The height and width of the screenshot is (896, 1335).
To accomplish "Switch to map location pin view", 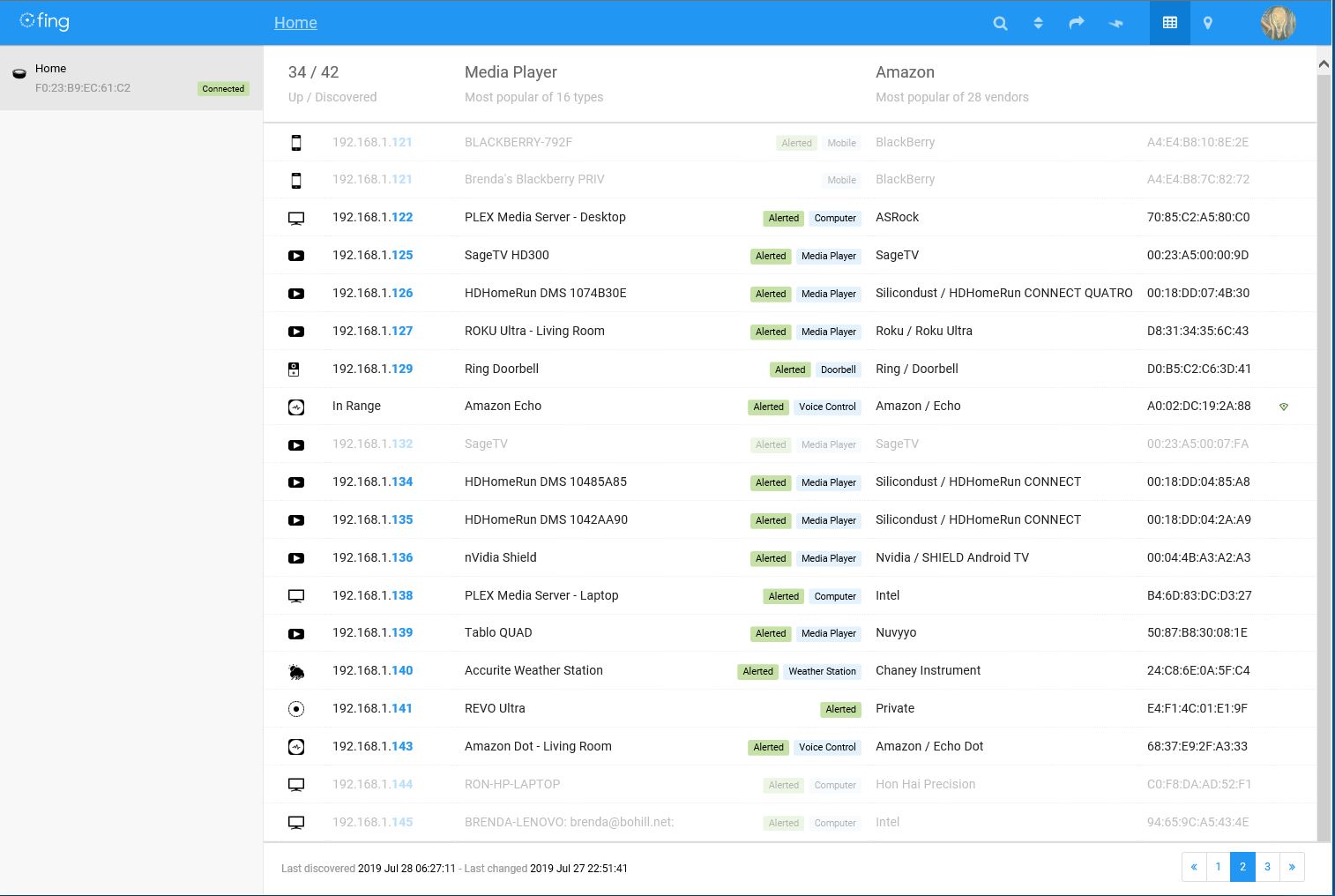I will (x=1207, y=24).
